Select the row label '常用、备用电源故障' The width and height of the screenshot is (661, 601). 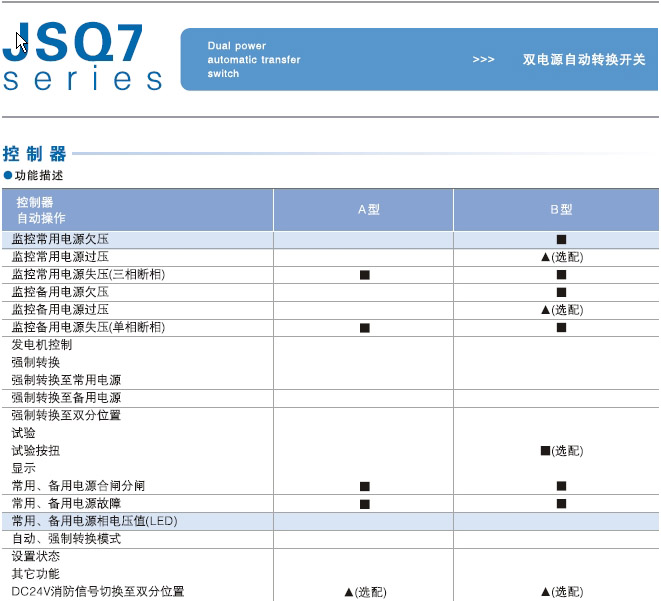(x=66, y=503)
